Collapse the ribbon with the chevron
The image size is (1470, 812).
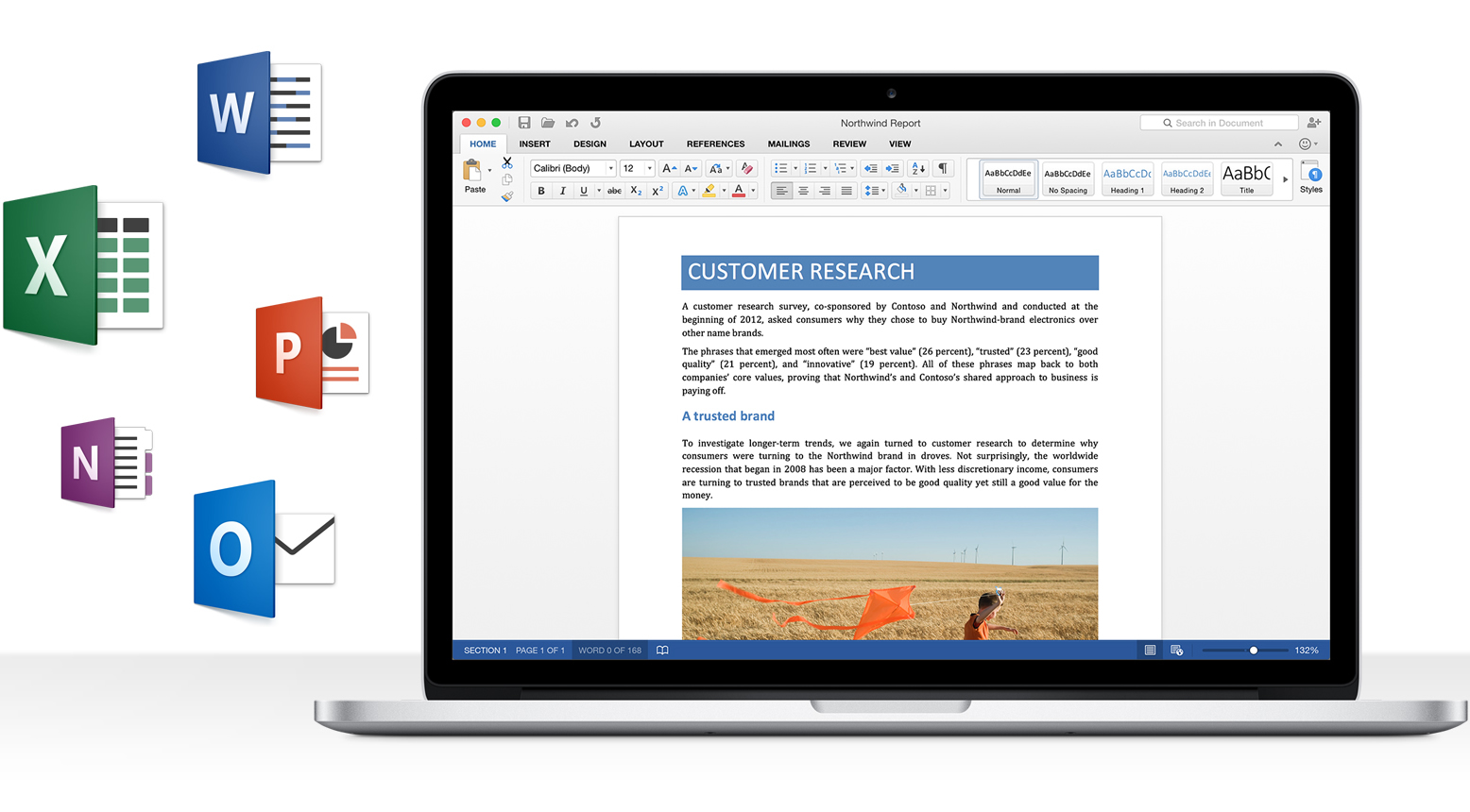[x=1278, y=144]
